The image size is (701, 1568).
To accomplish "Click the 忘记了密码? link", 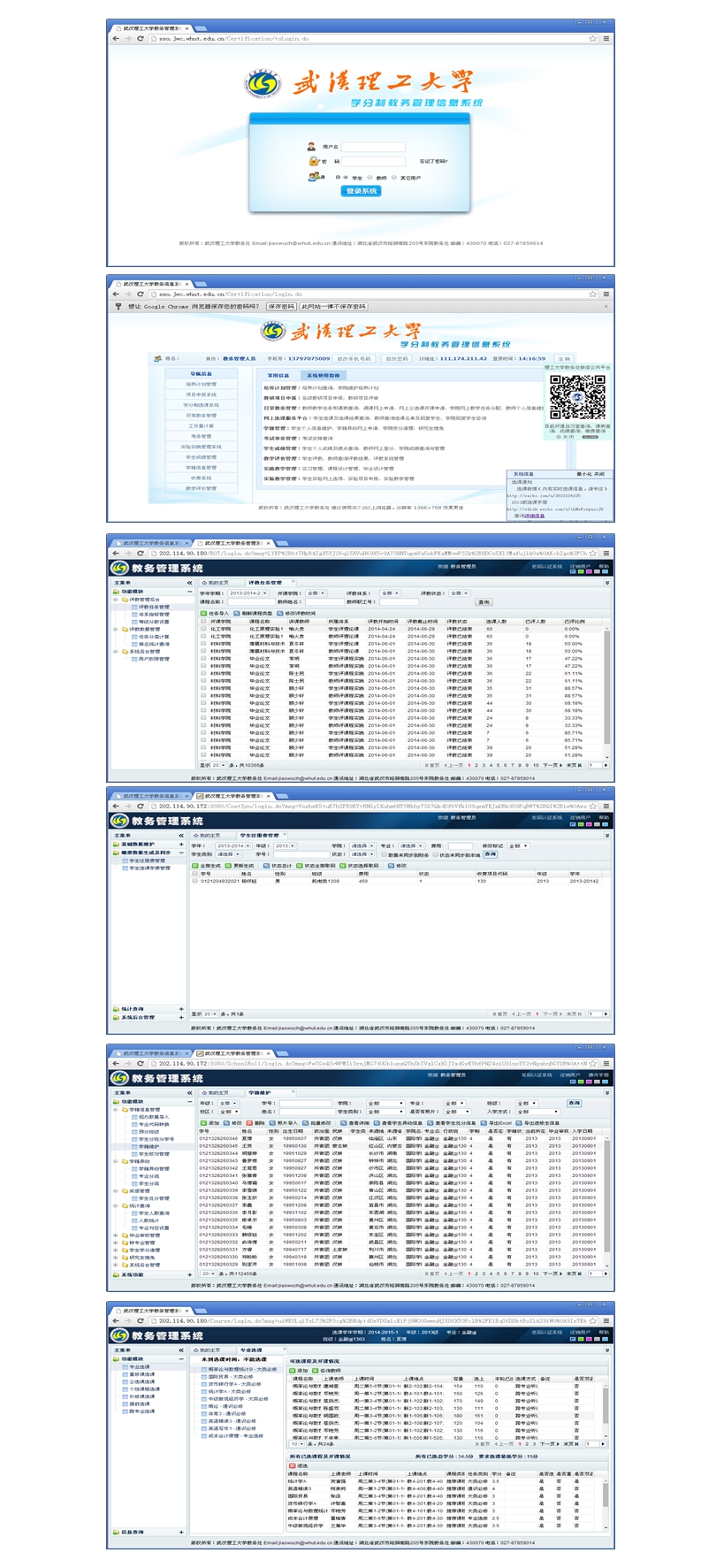I will (433, 161).
